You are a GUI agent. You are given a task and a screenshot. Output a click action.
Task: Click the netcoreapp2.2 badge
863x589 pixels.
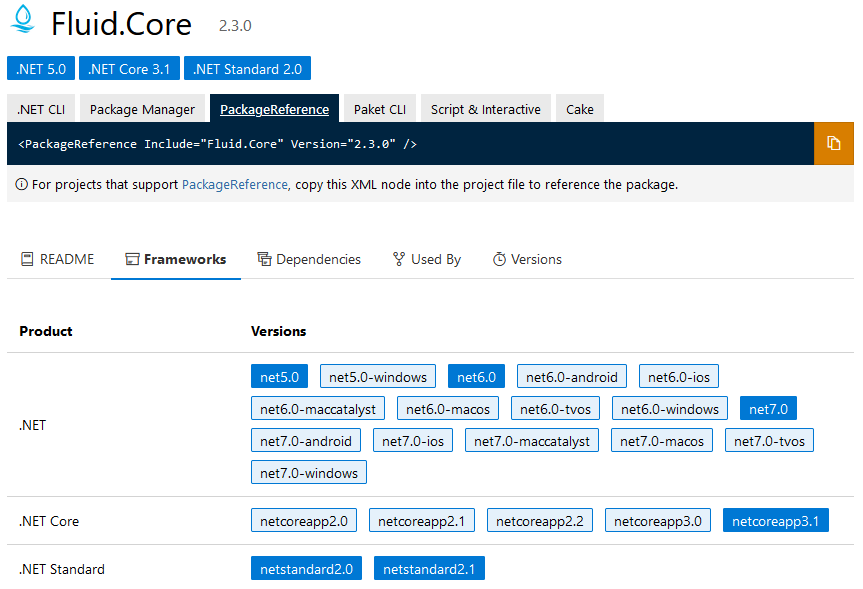[539, 520]
